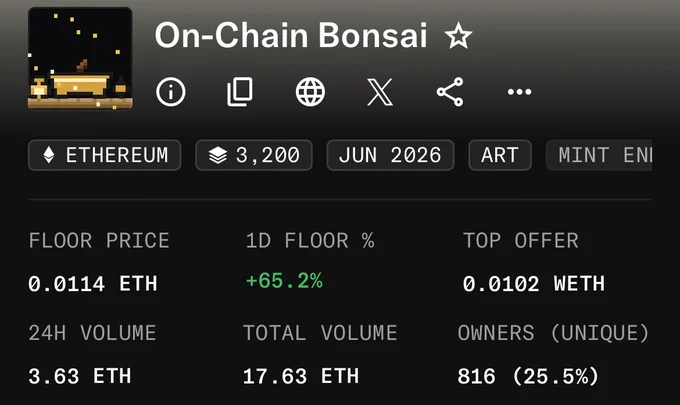Viewport: 680px width, 405px height.
Task: Open the X (Twitter) profile icon
Action: 380,92
